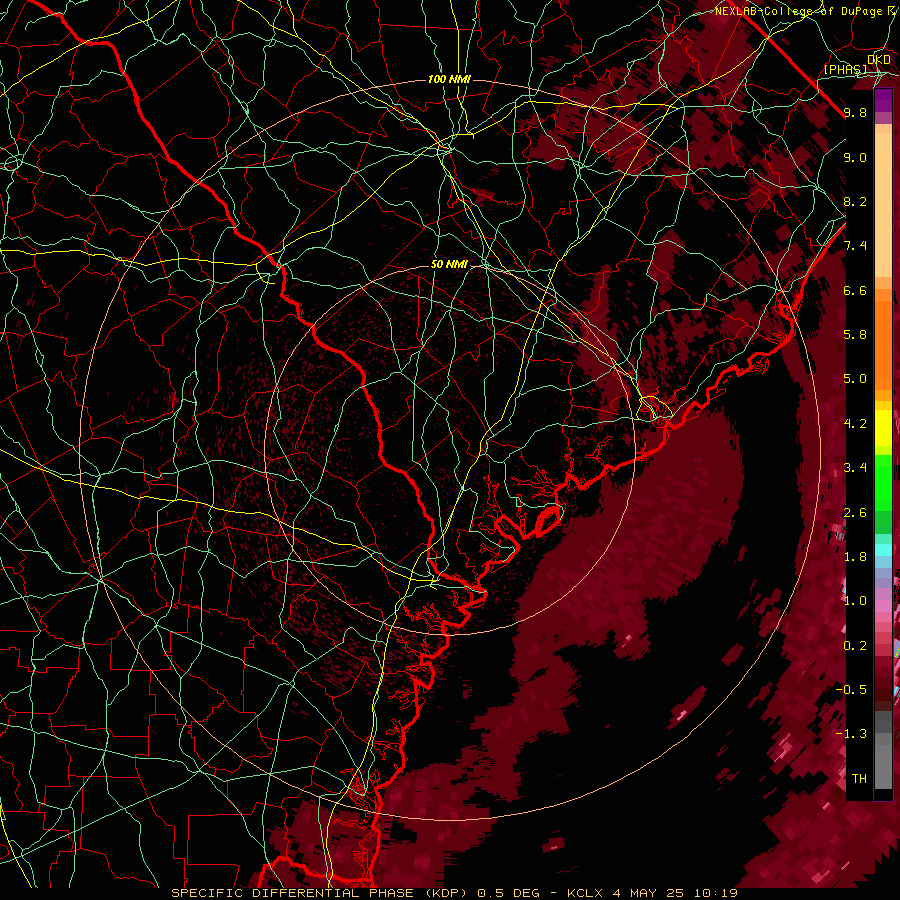Click the 9.0 legend value

855,157
